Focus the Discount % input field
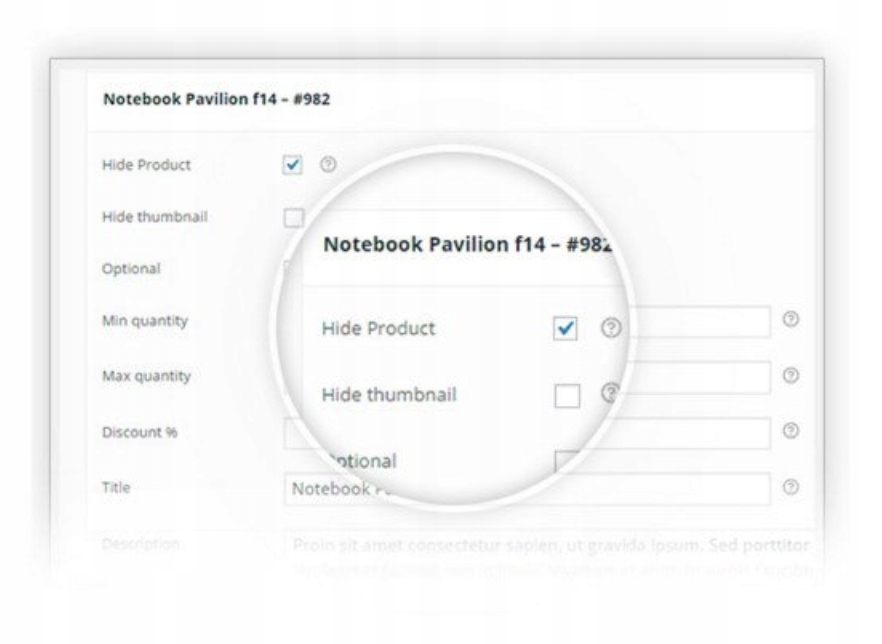 700,433
